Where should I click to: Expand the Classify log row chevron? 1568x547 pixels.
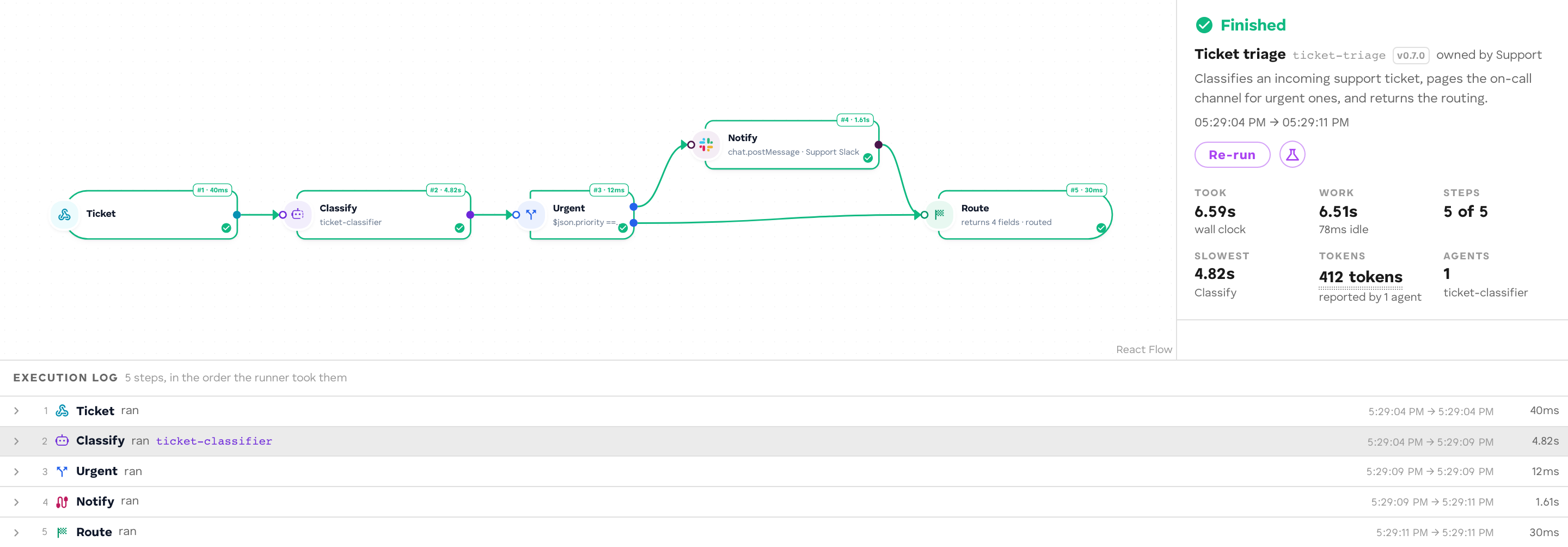(16, 441)
